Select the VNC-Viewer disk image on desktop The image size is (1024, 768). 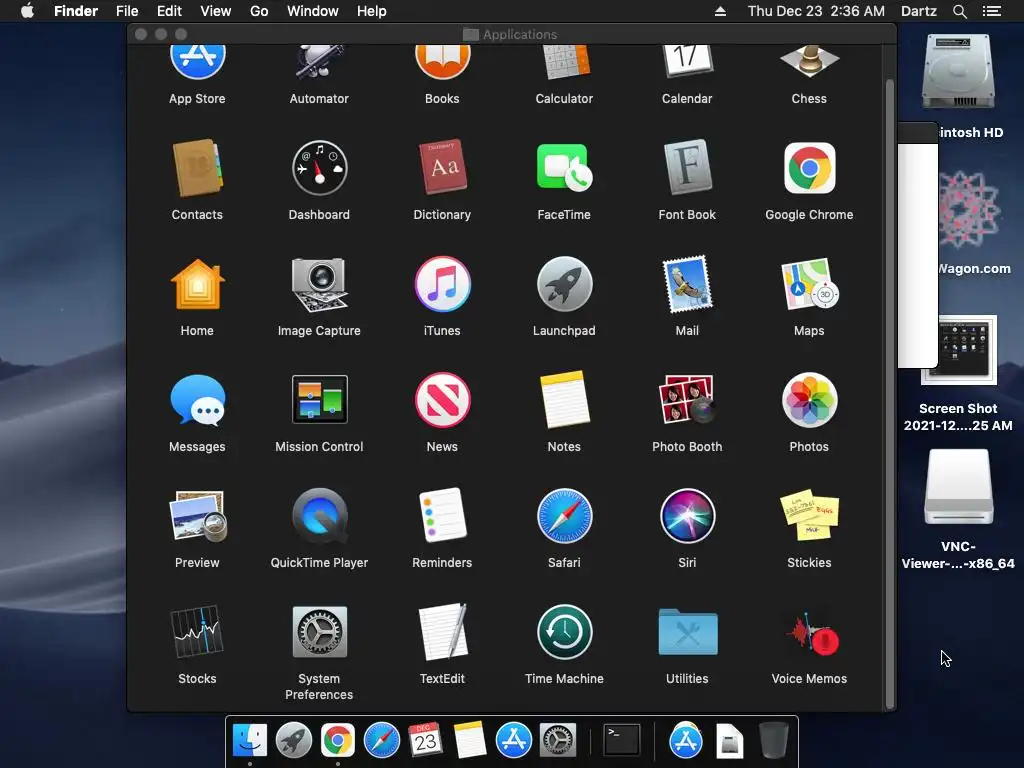(958, 487)
